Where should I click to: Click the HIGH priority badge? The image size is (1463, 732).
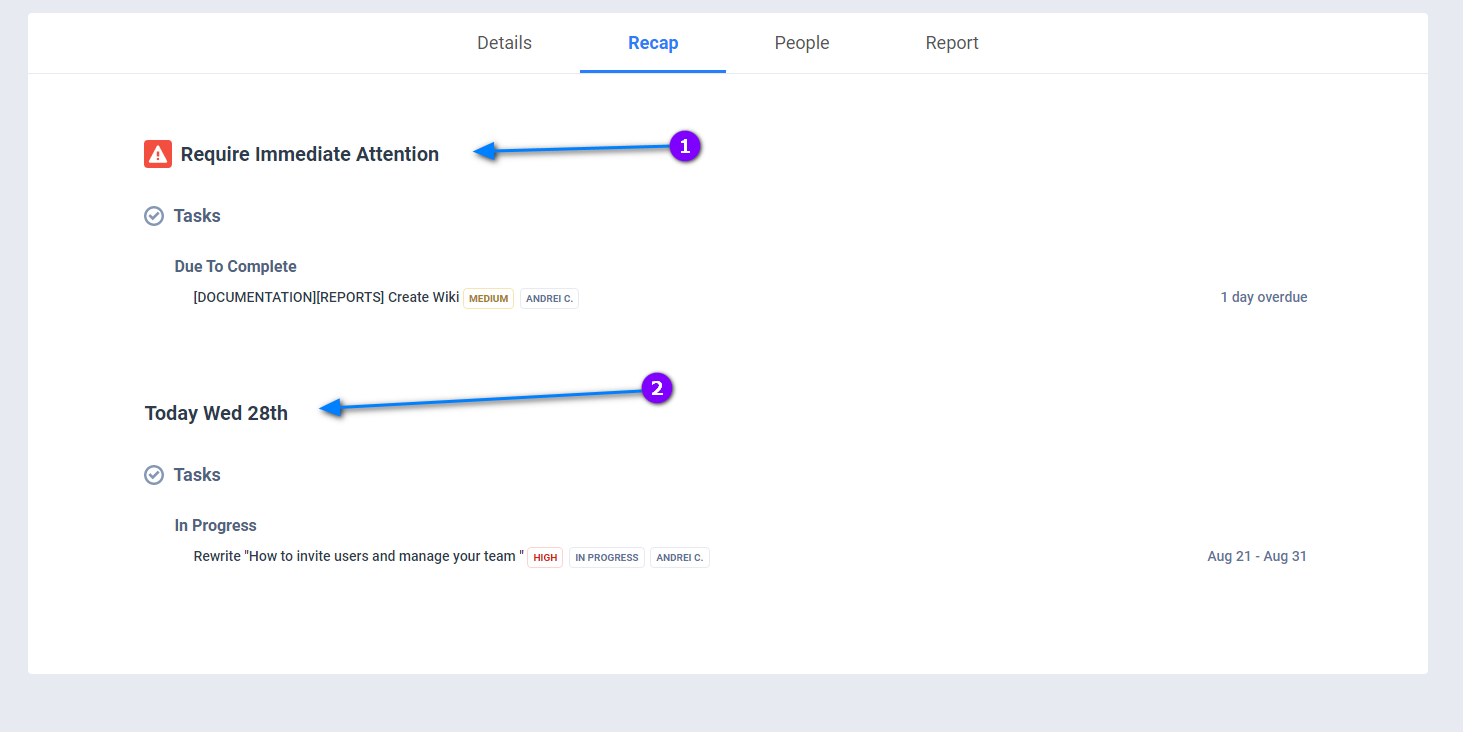[x=545, y=557]
